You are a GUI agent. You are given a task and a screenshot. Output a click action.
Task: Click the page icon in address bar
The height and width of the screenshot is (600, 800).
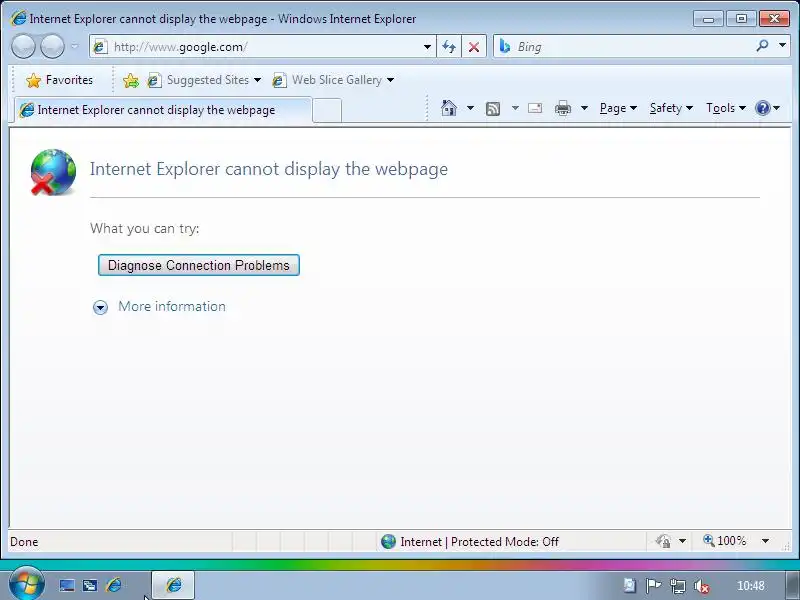[100, 47]
